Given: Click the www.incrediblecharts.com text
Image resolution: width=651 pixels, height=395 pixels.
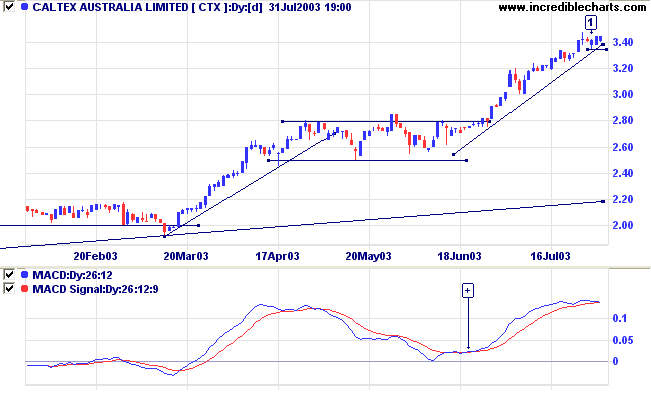Looking at the screenshot, I should tap(572, 7).
